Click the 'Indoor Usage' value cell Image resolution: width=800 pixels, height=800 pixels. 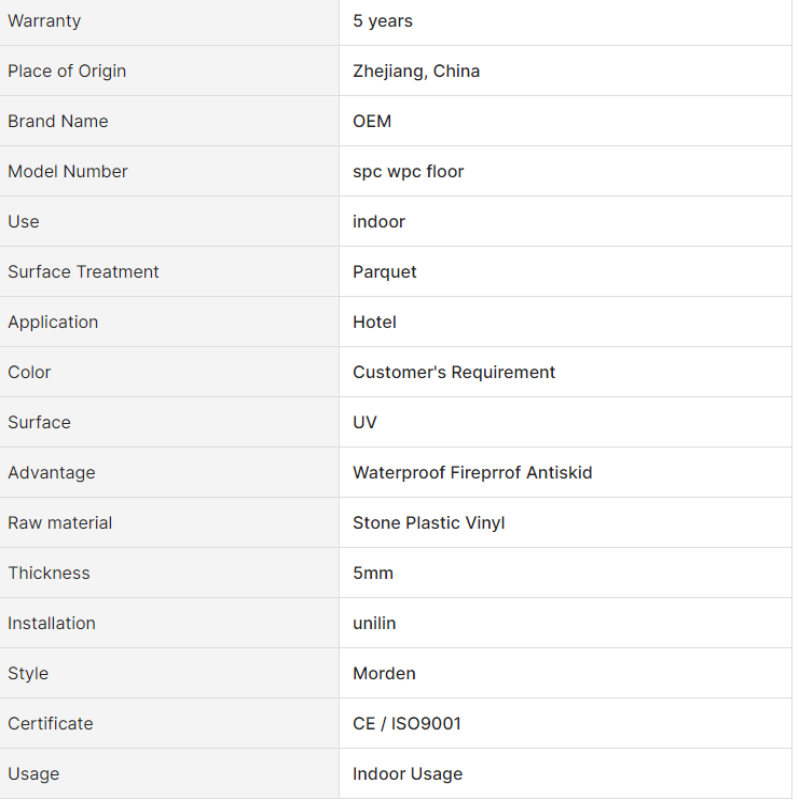[x=565, y=774]
